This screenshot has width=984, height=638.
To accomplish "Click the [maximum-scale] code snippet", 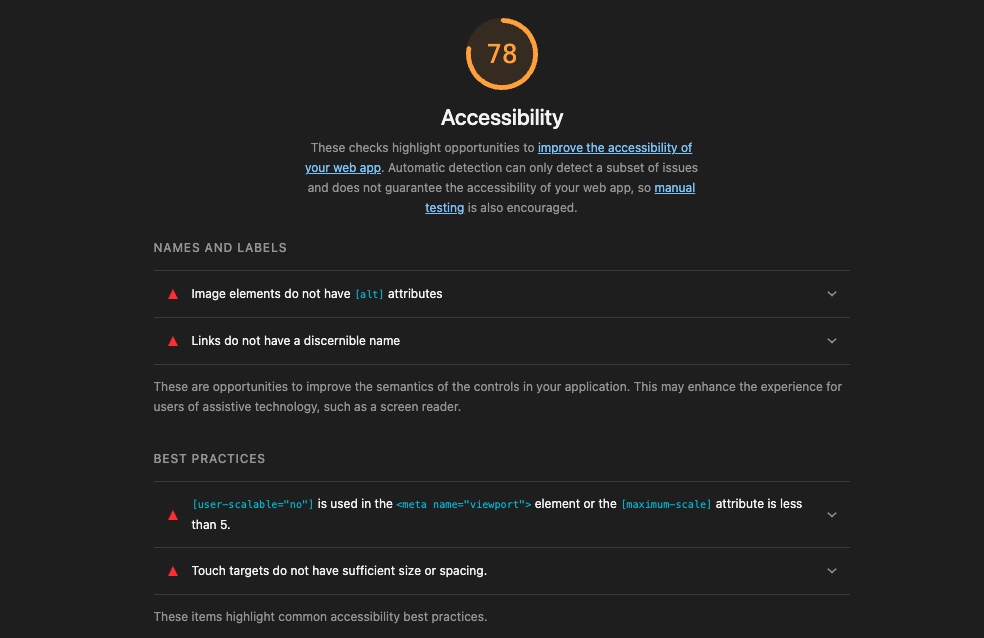I will (x=666, y=504).
